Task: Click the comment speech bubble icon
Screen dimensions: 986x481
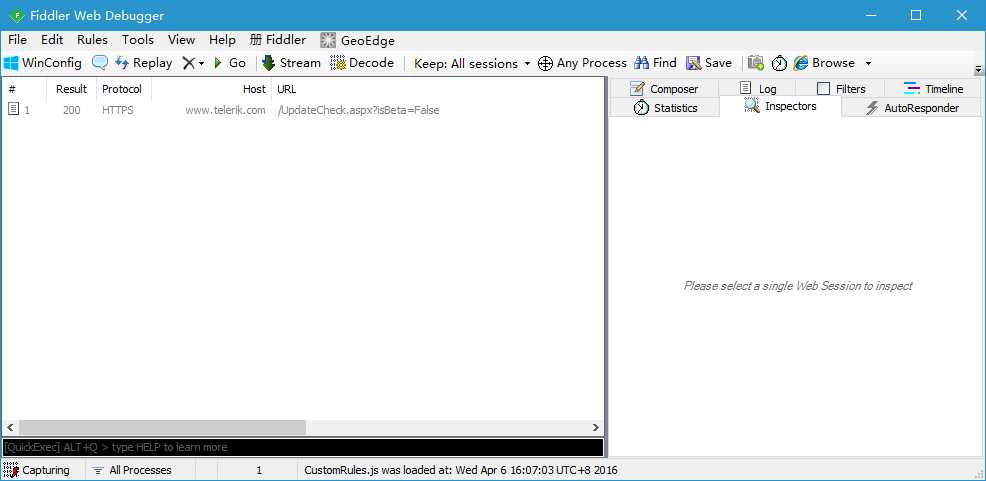Action: click(x=99, y=63)
